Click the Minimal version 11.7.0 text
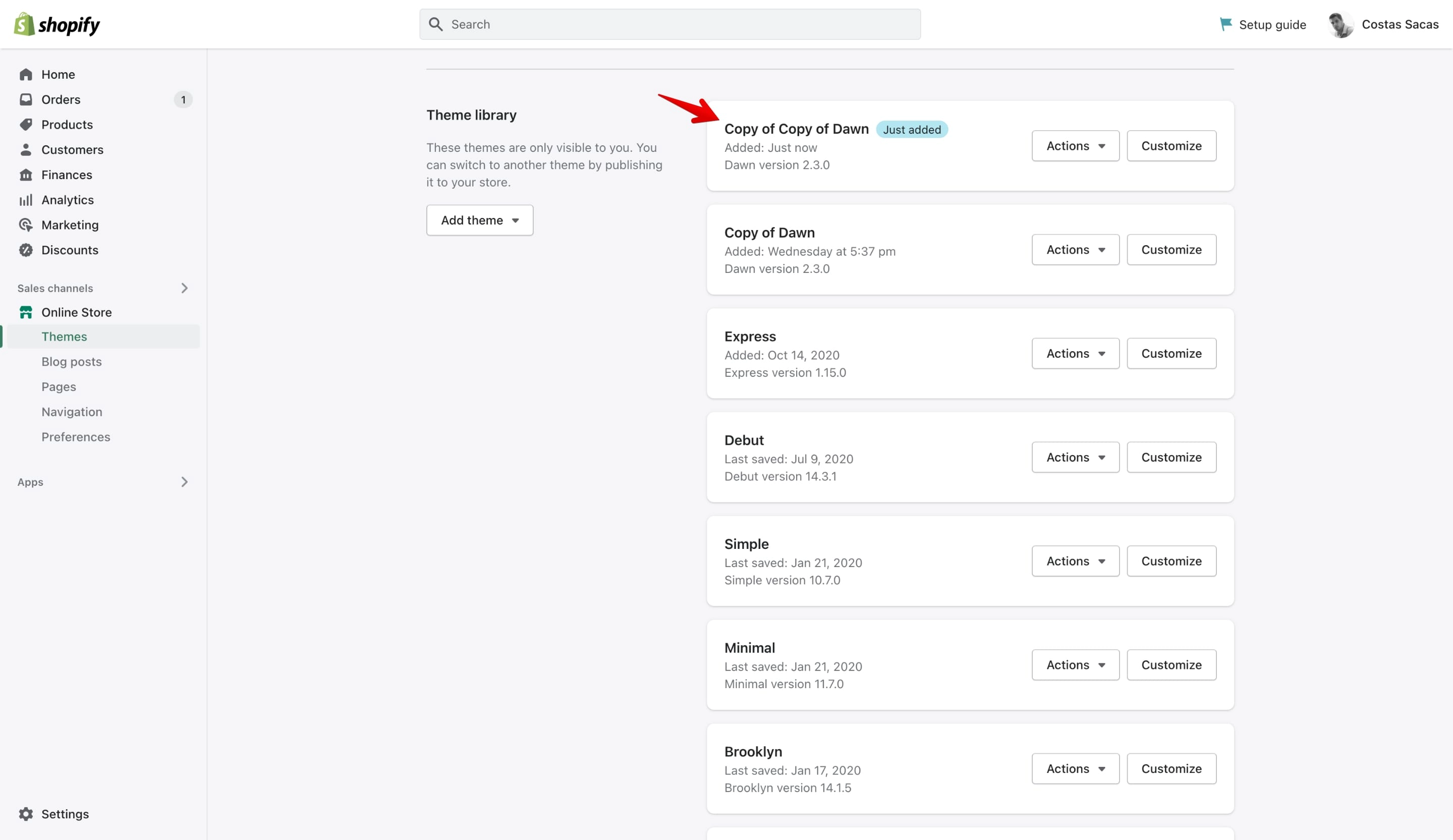This screenshot has width=1453, height=840. [784, 684]
